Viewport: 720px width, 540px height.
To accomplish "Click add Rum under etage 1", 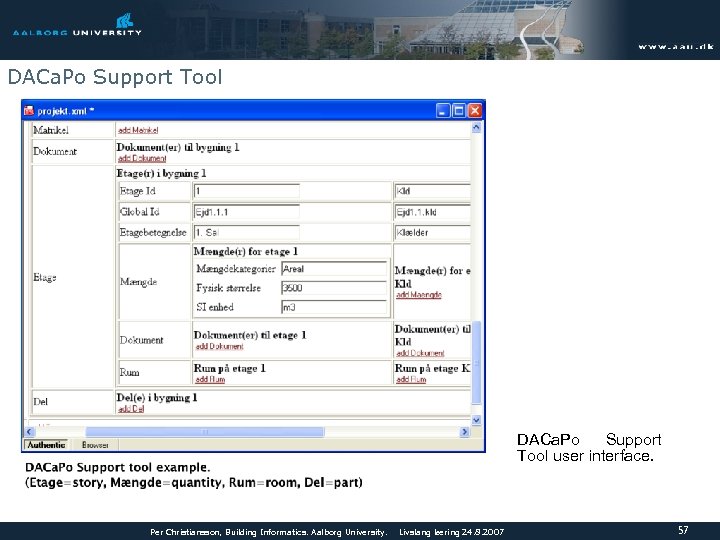I will click(210, 379).
